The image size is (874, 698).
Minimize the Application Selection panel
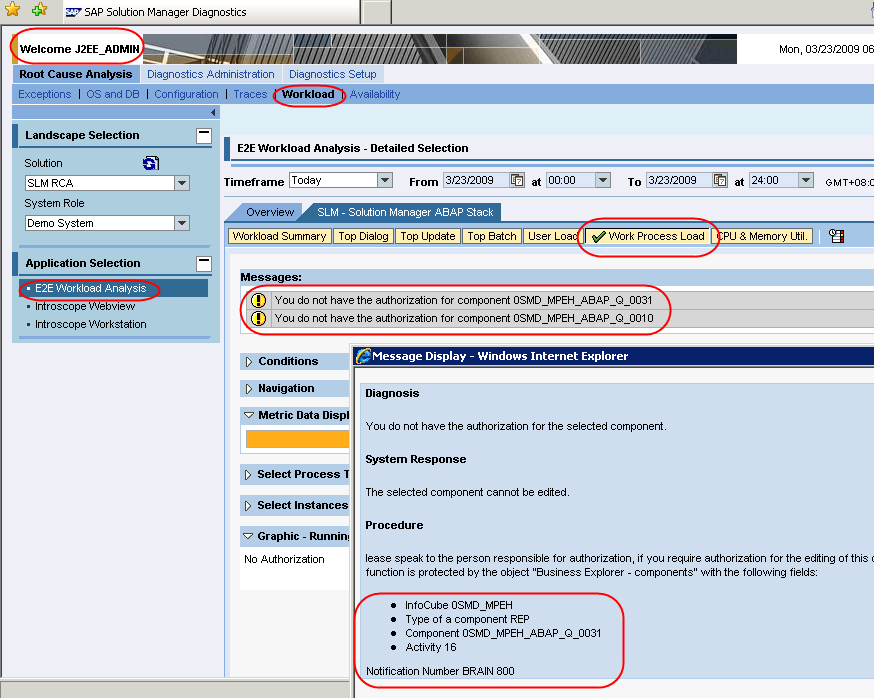204,263
